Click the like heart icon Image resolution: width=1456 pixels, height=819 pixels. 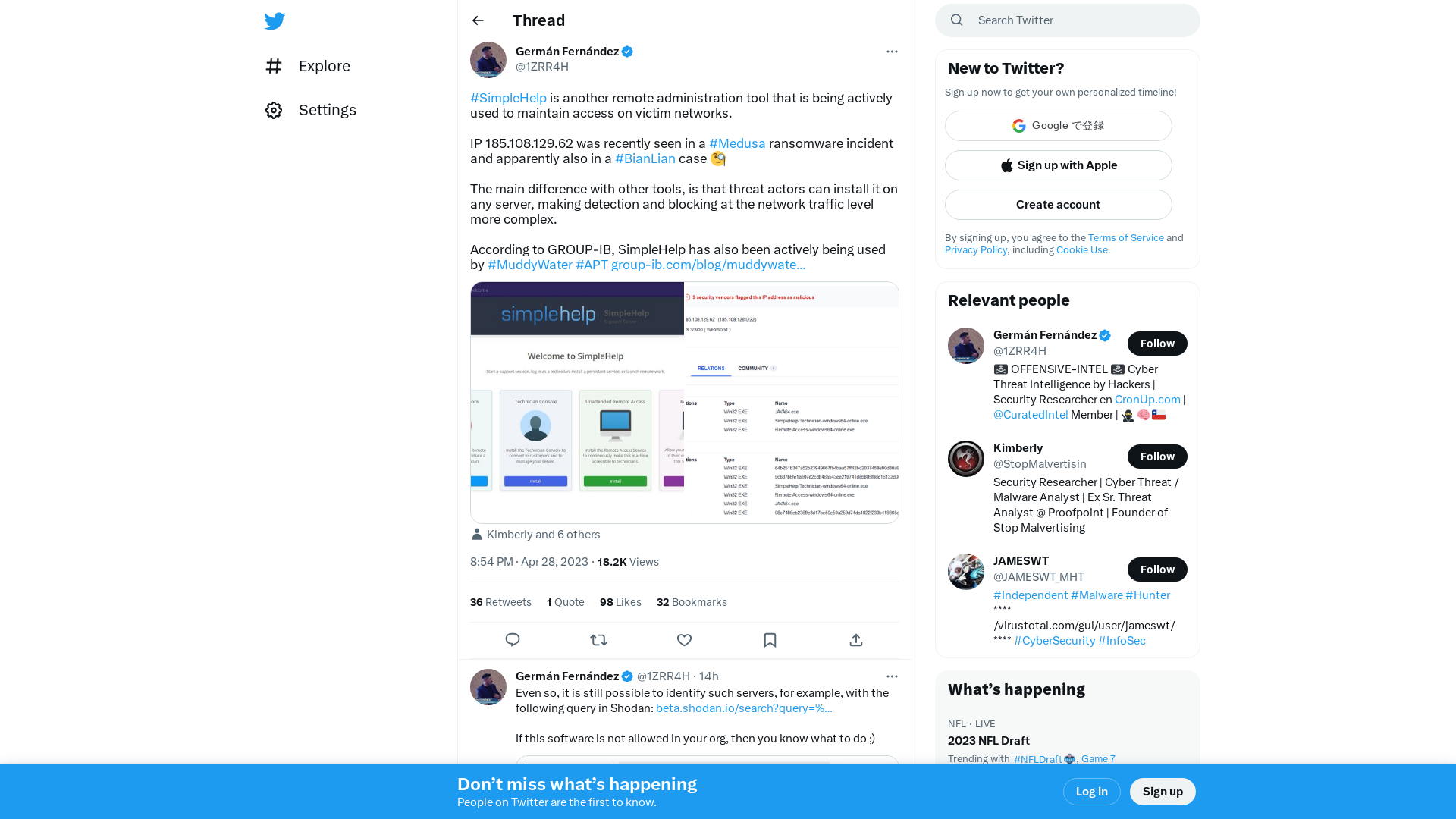pyautogui.click(x=684, y=639)
